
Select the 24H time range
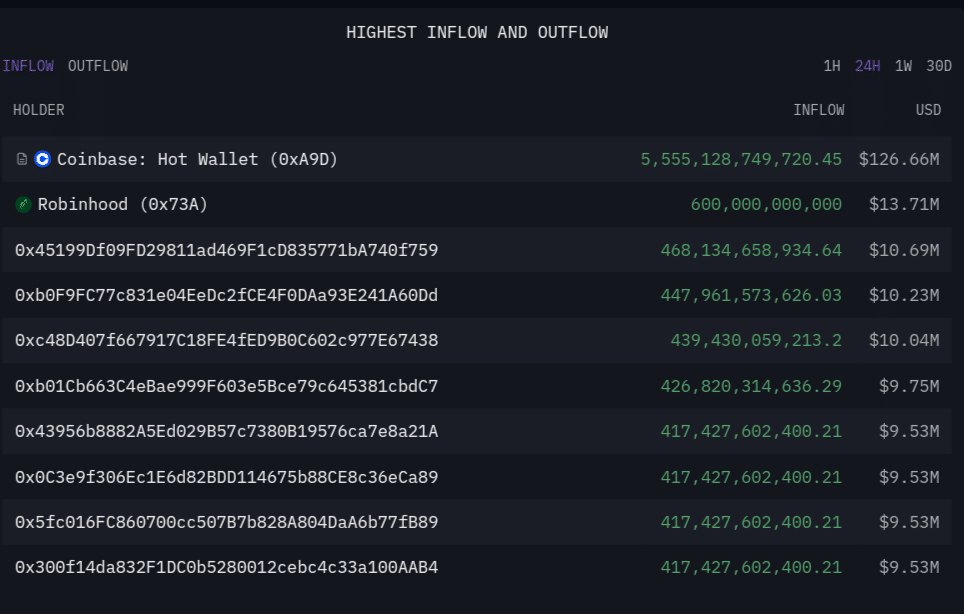coord(867,66)
